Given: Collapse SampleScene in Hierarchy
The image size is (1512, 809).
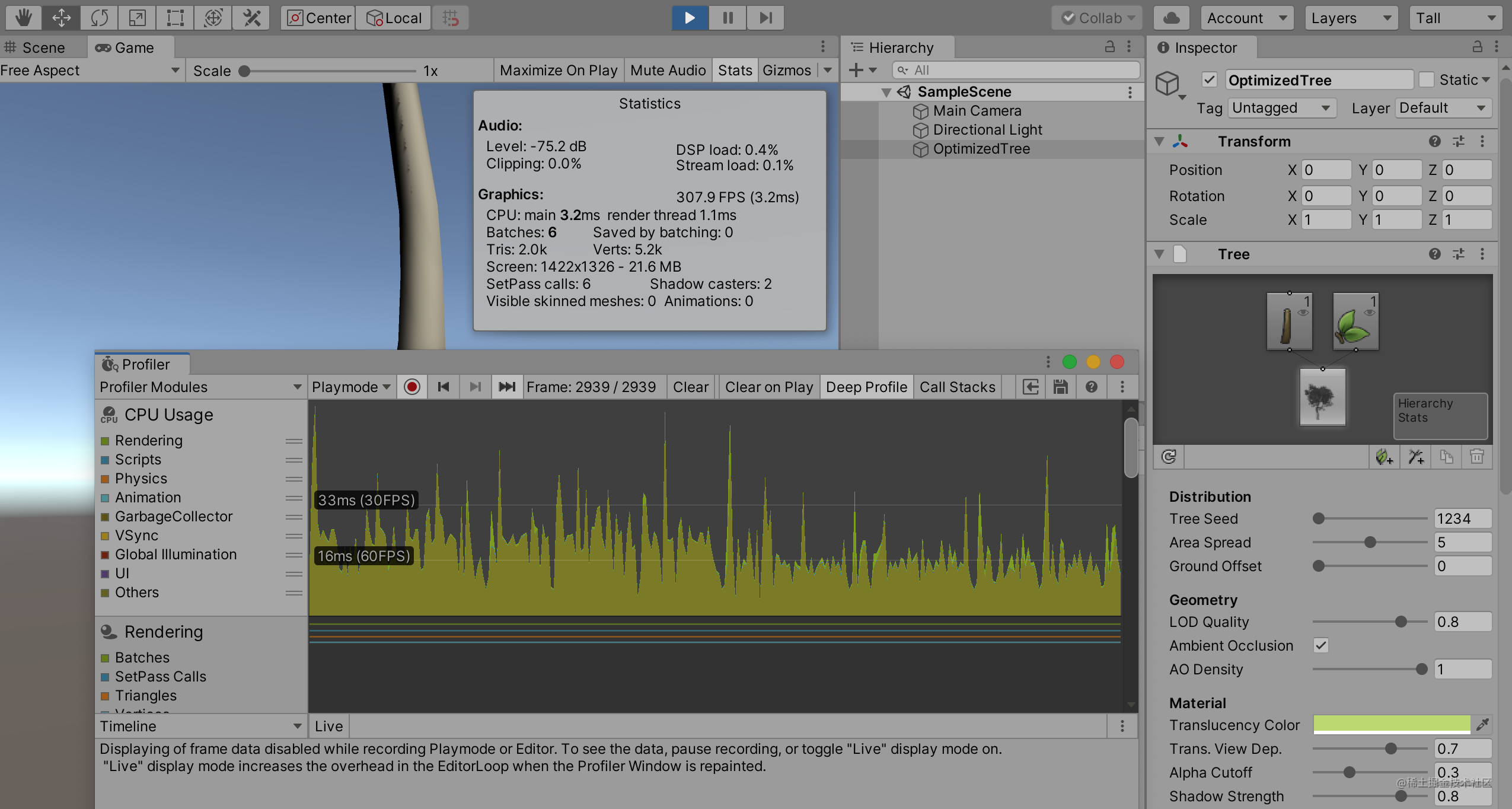Looking at the screenshot, I should click(886, 92).
